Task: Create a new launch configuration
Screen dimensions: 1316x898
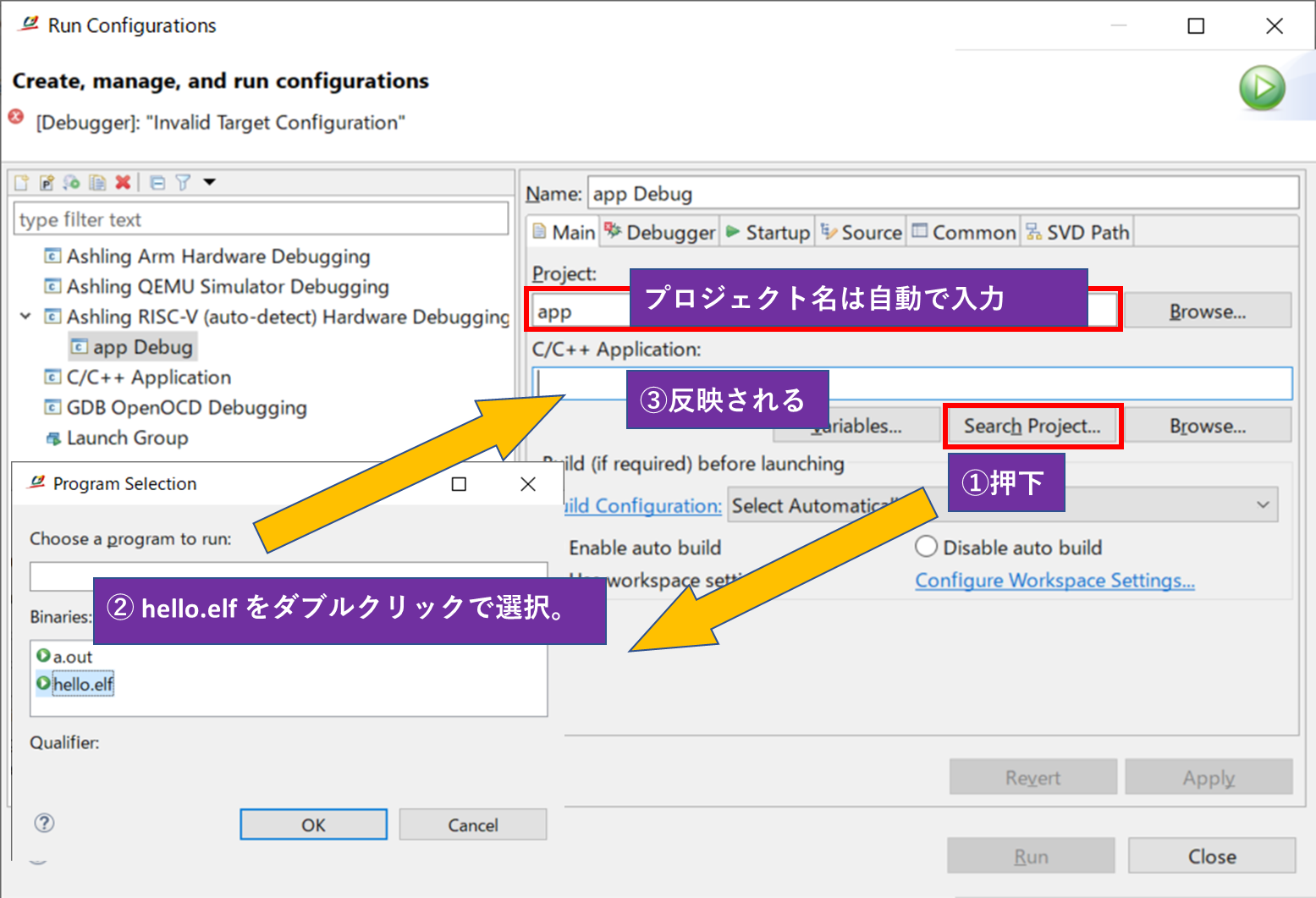Action: pos(21,182)
